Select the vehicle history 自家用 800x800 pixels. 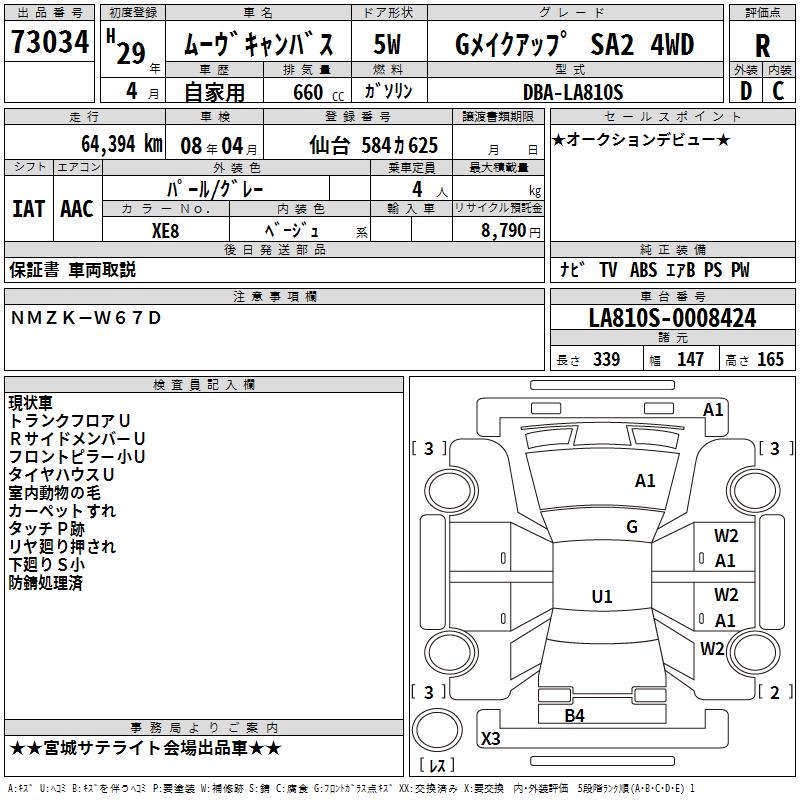pos(214,92)
